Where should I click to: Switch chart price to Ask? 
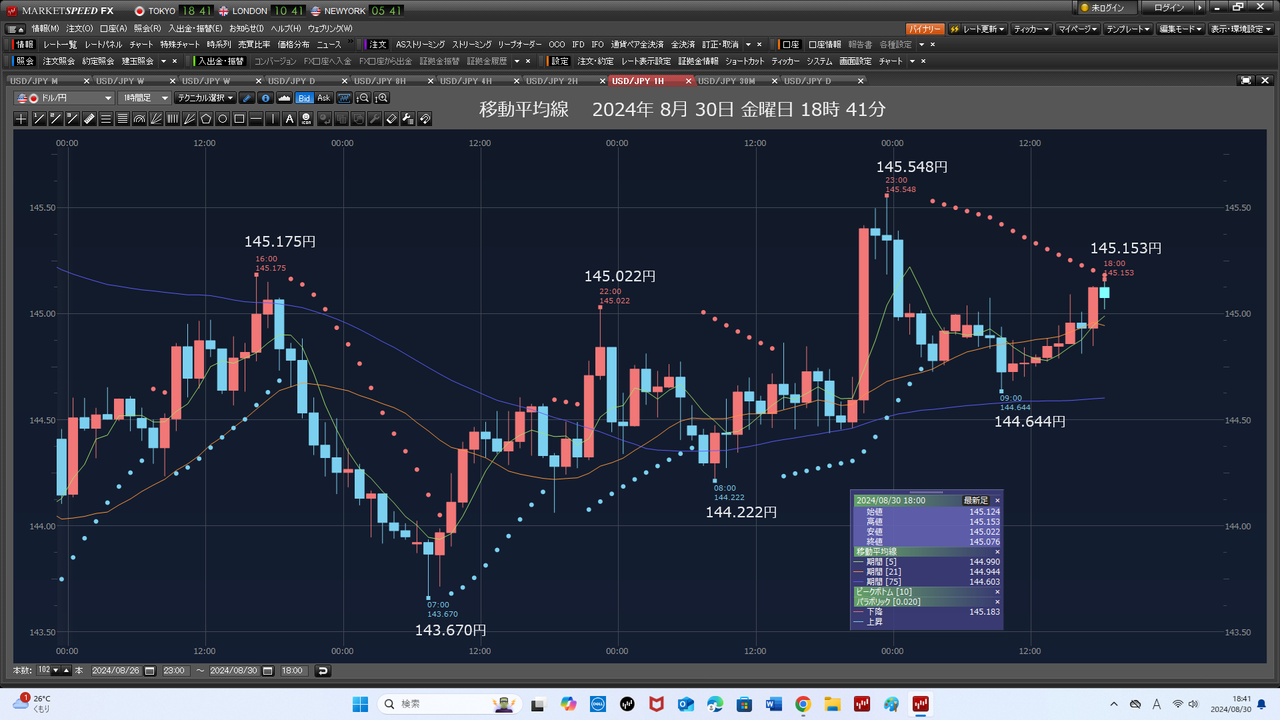coord(324,98)
